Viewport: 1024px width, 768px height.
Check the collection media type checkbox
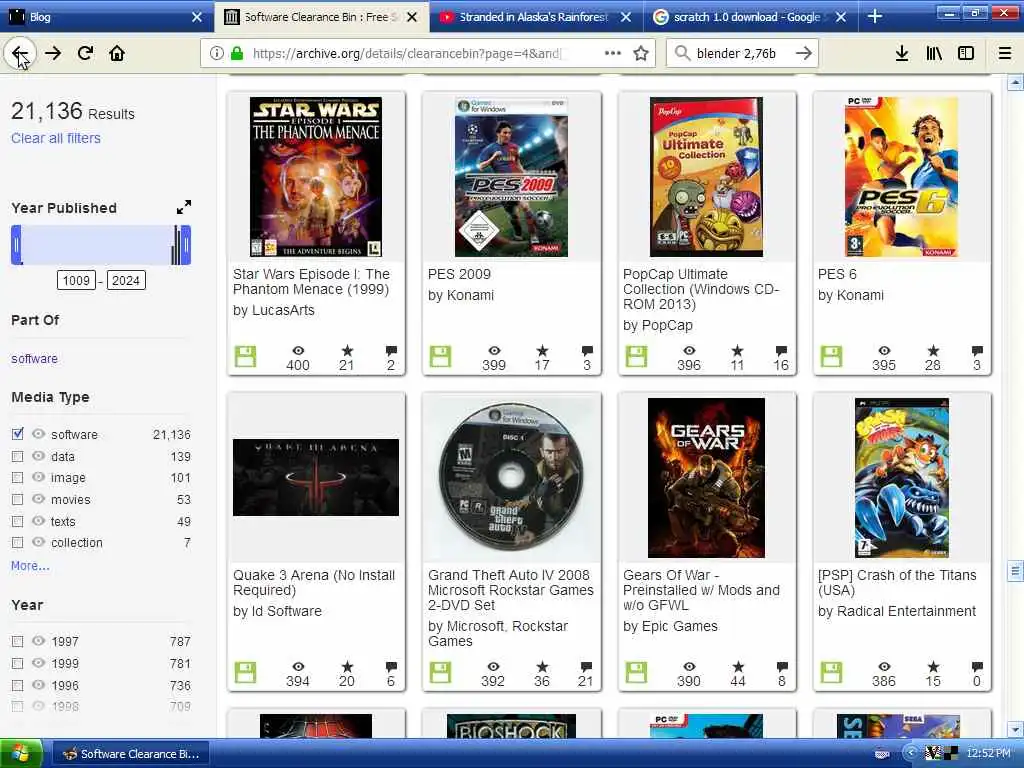coord(18,542)
